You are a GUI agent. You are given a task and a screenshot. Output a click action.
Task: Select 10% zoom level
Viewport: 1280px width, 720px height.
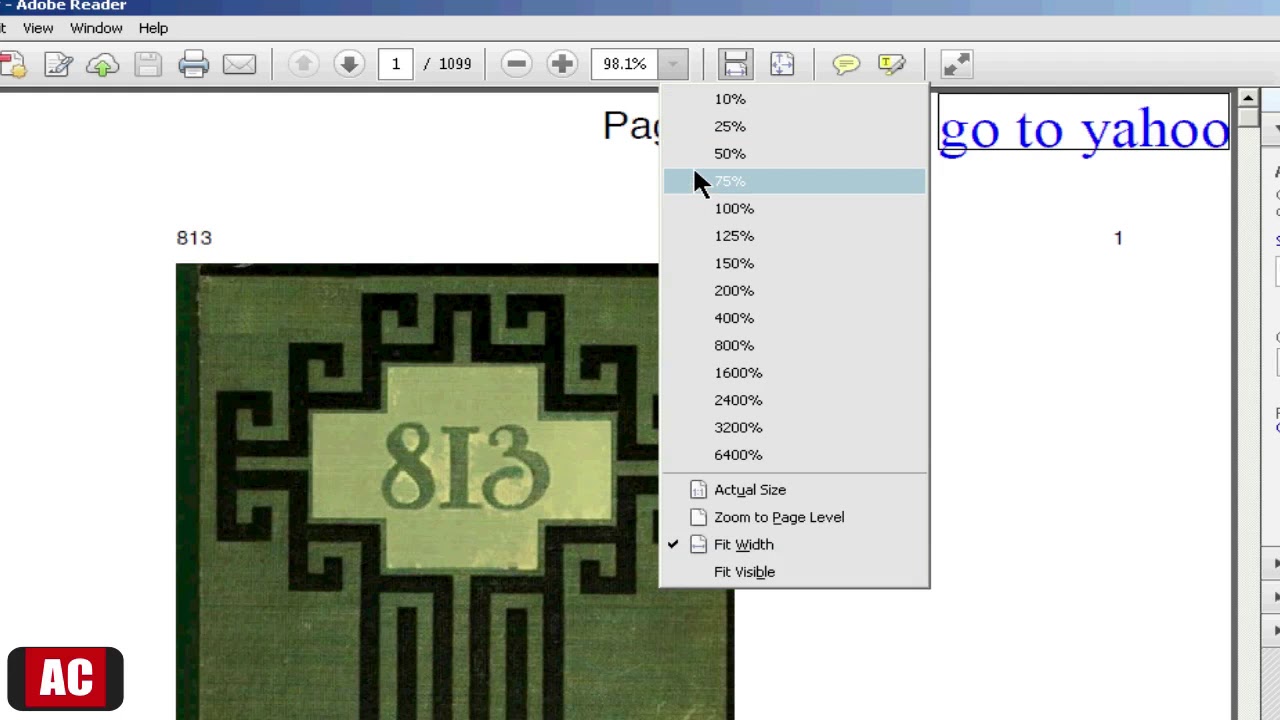(794, 99)
